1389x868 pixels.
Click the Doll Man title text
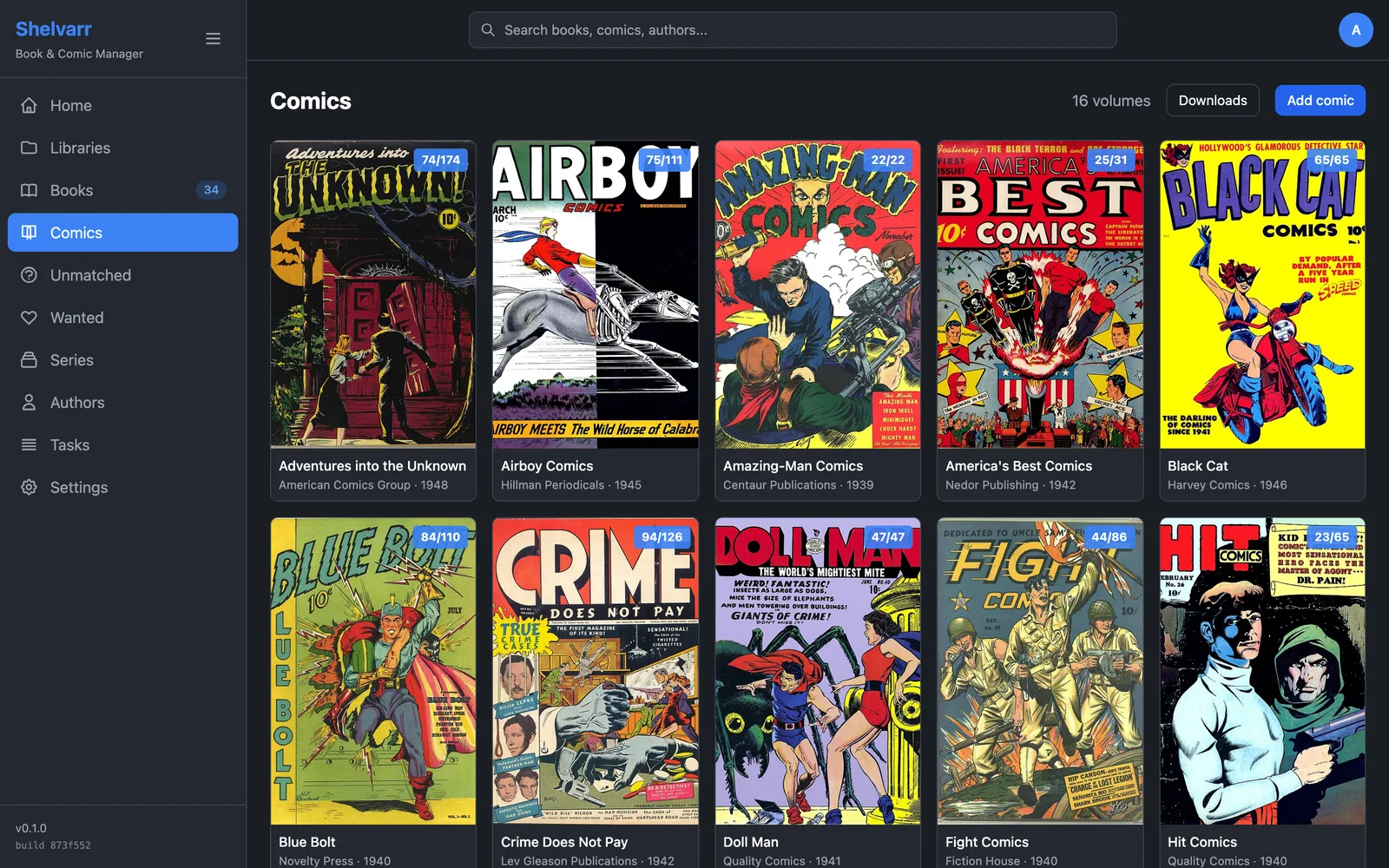point(750,842)
